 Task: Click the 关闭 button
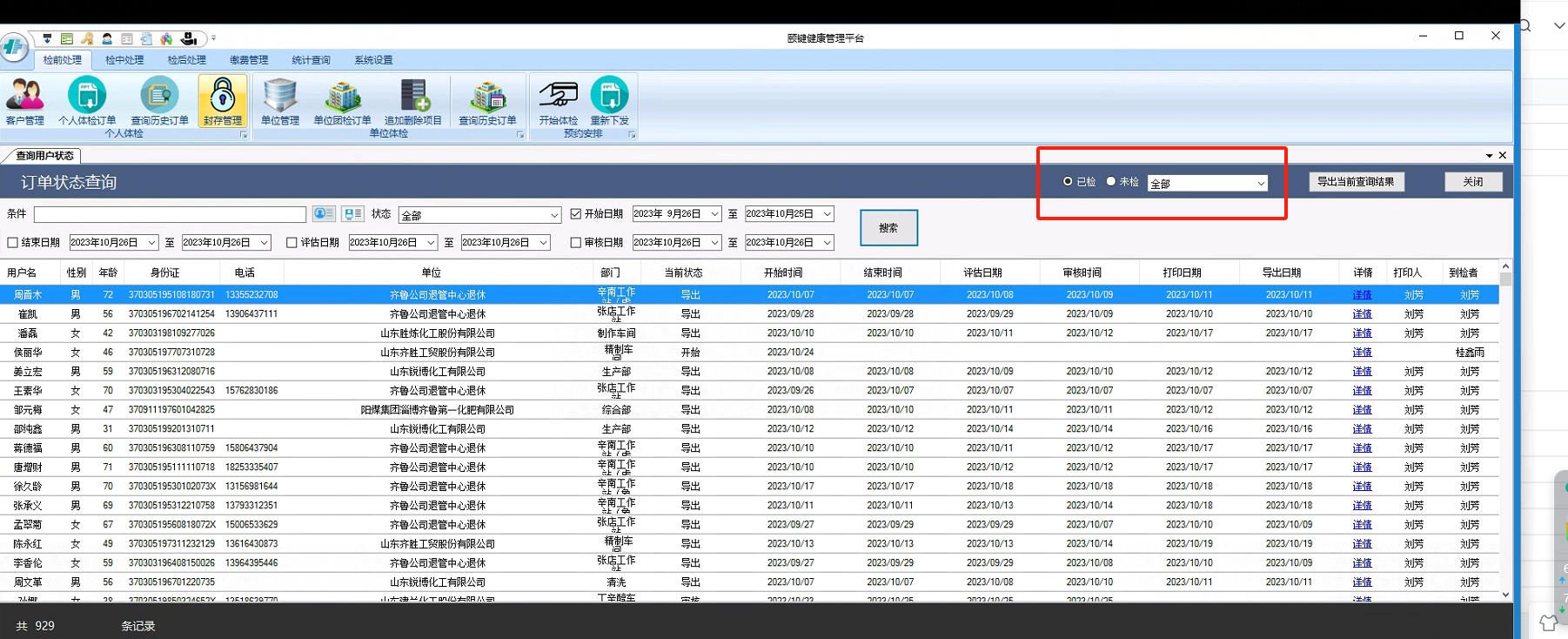[1473, 182]
